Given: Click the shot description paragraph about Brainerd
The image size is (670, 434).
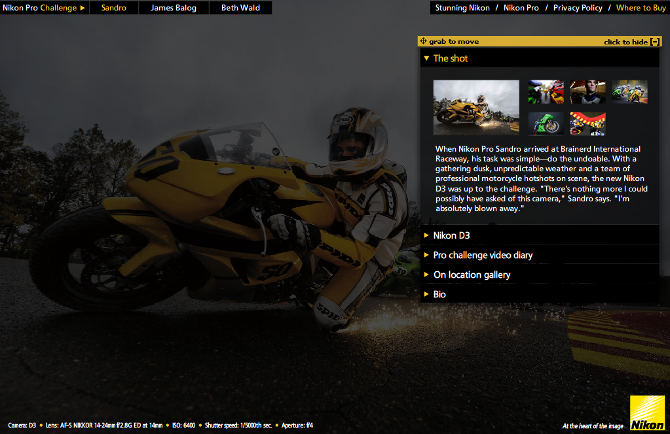Looking at the screenshot, I should click(x=541, y=179).
